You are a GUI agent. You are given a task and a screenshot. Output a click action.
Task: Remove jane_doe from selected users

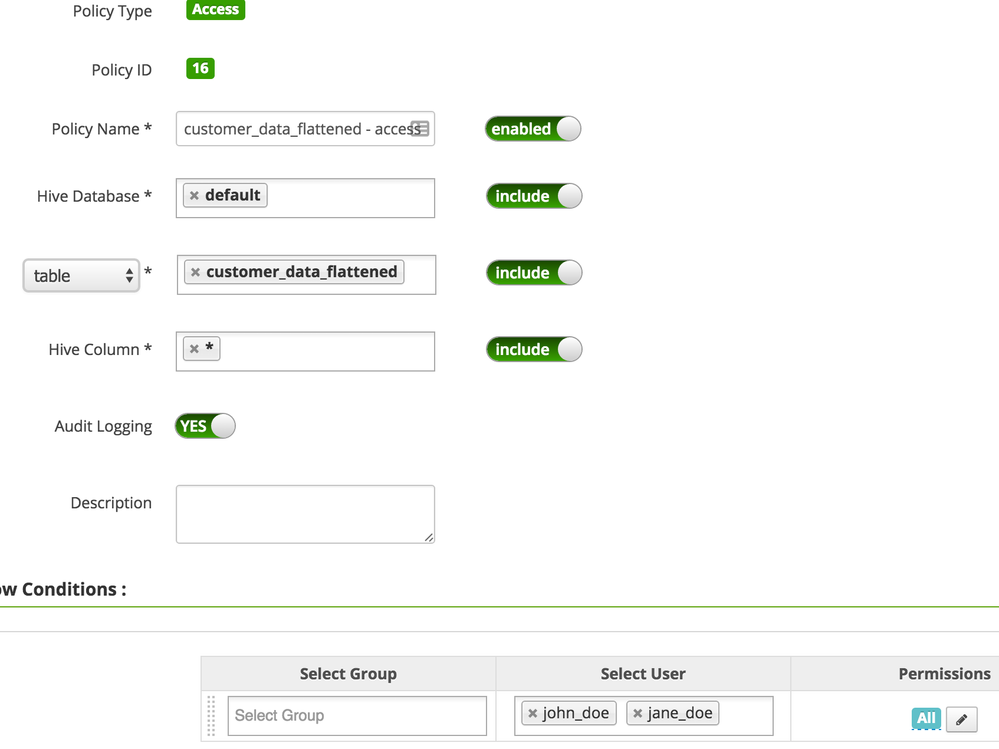click(x=638, y=714)
